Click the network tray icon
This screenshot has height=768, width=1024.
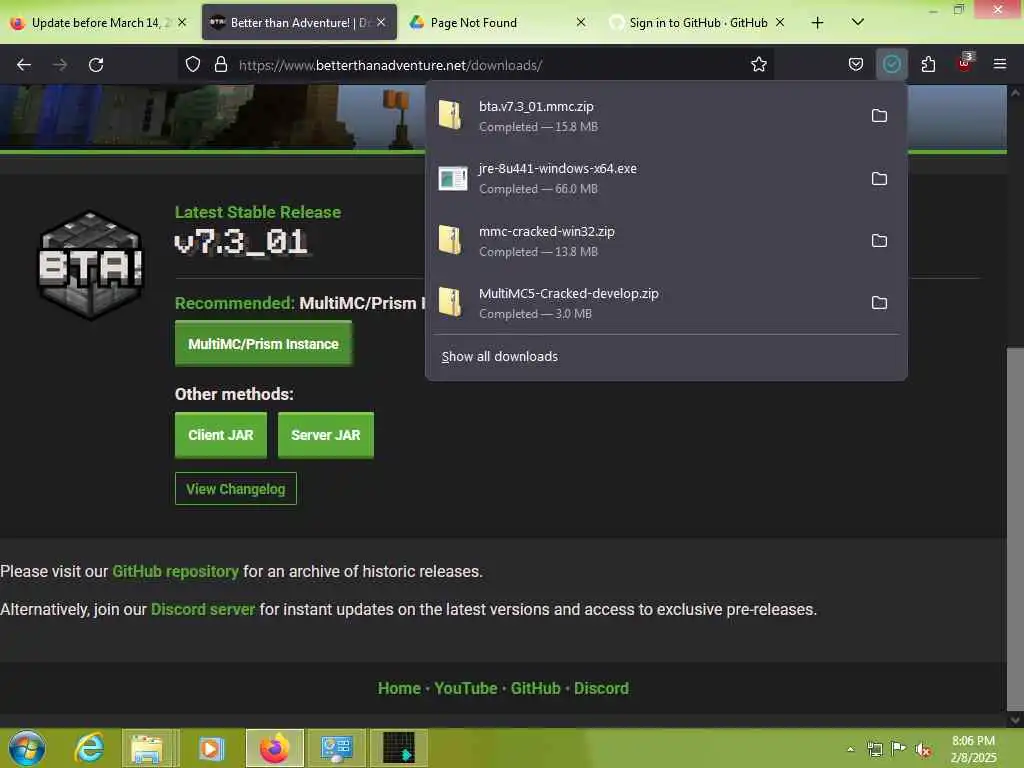(x=874, y=749)
